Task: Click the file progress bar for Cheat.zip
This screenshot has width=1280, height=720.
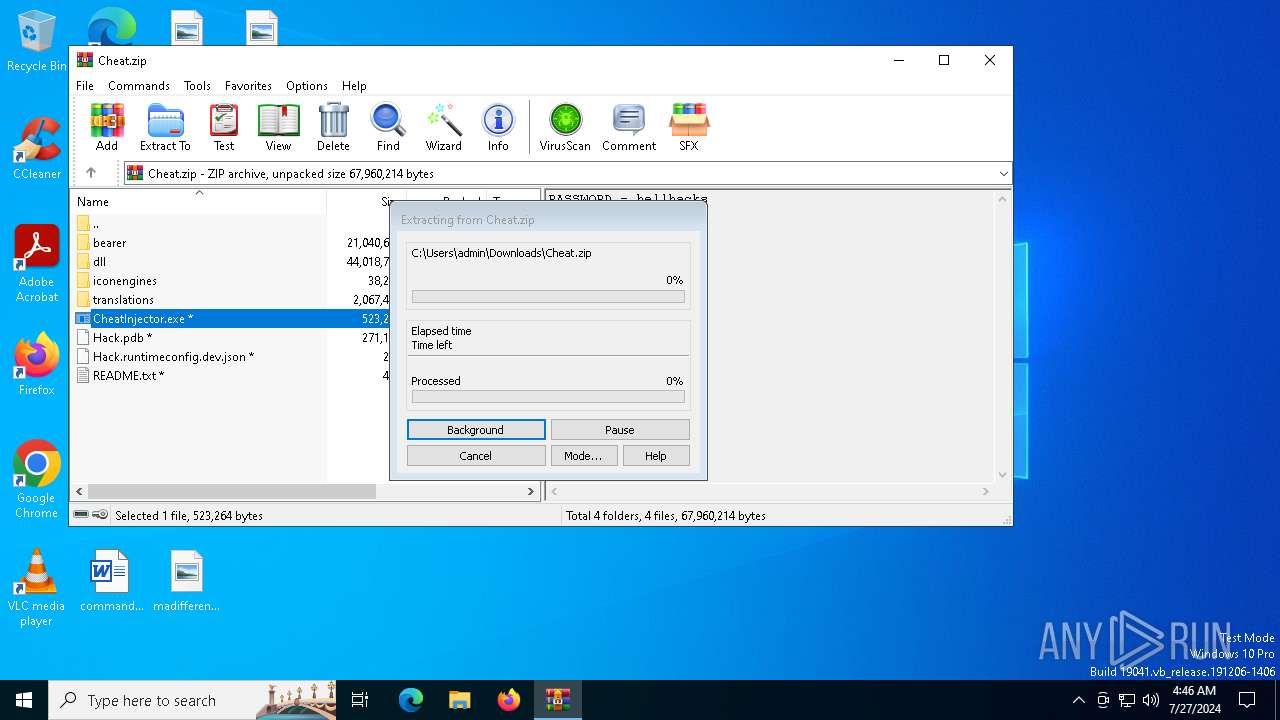Action: coord(548,297)
